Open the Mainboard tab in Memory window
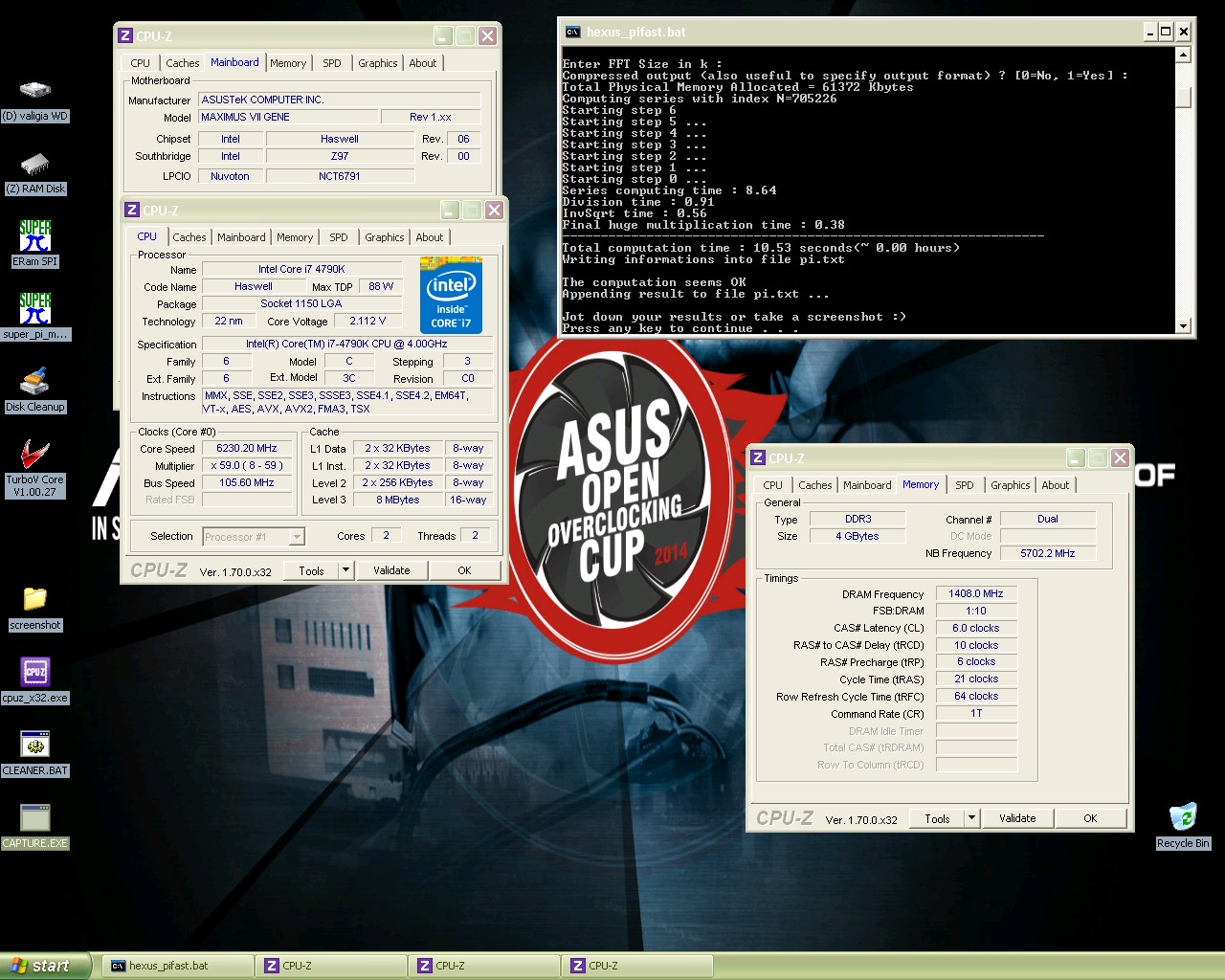The height and width of the screenshot is (980, 1225). point(867,485)
